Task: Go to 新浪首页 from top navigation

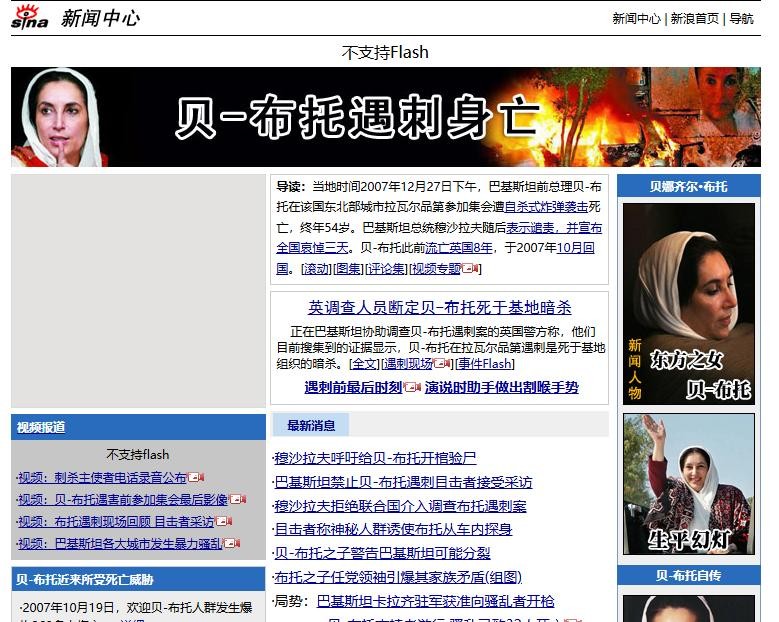Action: 694,18
